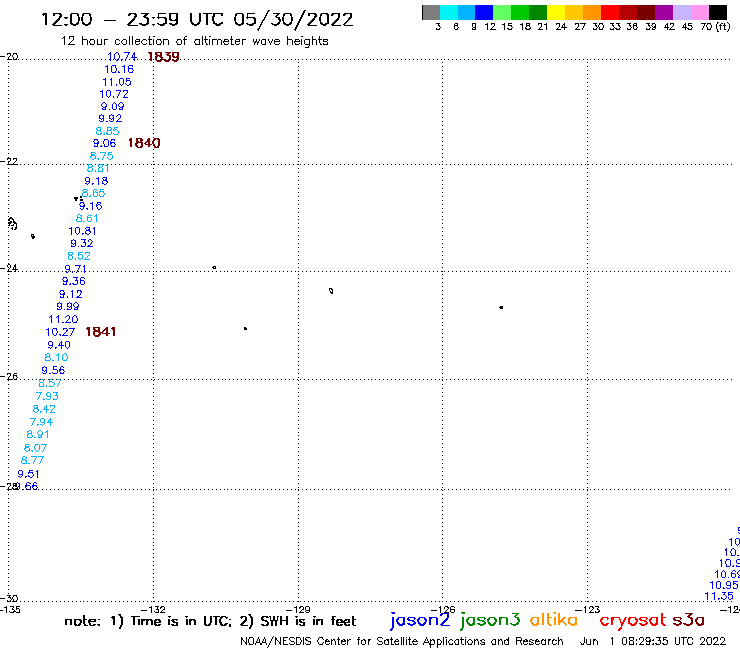The image size is (740, 650).
Task: Select the 8.52 wave height reading
Action: tap(79, 256)
